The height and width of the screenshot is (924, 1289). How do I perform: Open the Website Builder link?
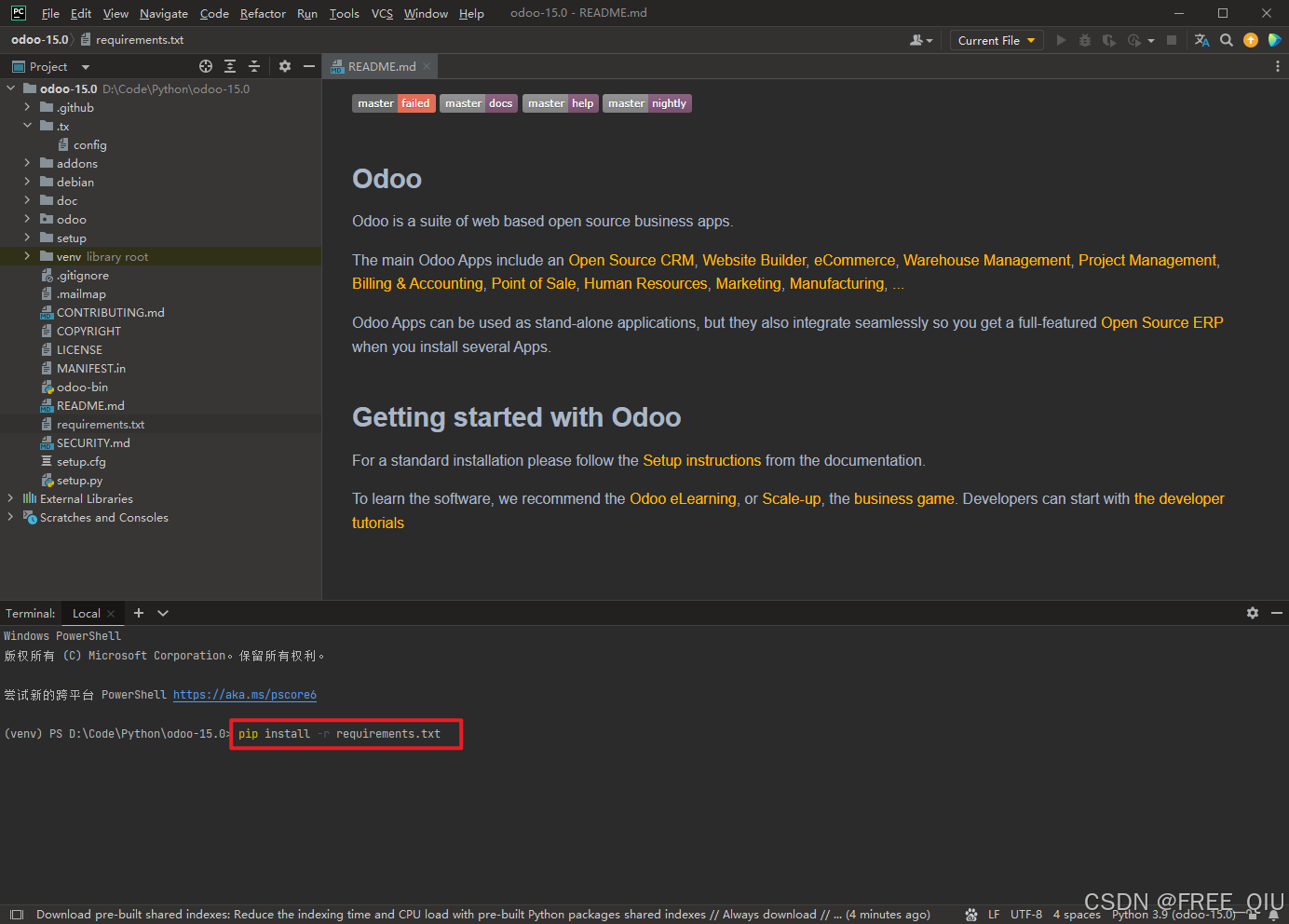coord(754,260)
